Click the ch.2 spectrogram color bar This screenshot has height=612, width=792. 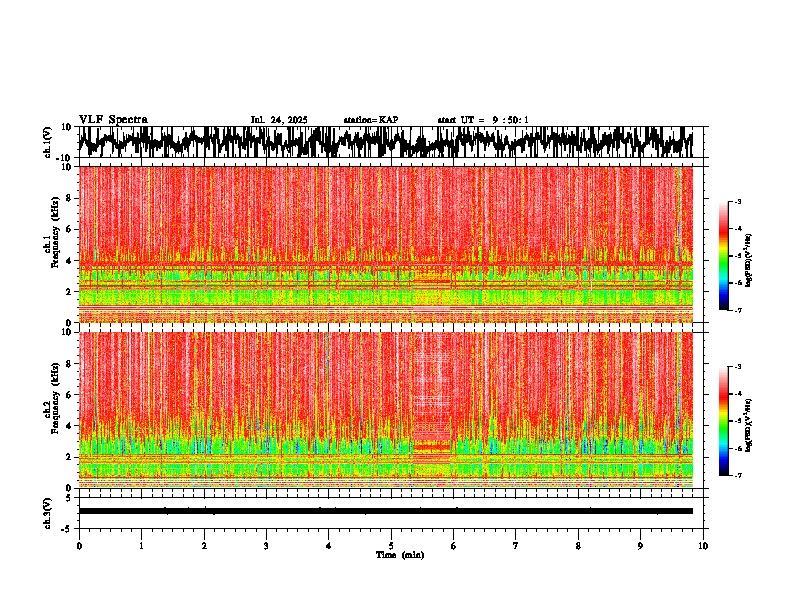723,421
